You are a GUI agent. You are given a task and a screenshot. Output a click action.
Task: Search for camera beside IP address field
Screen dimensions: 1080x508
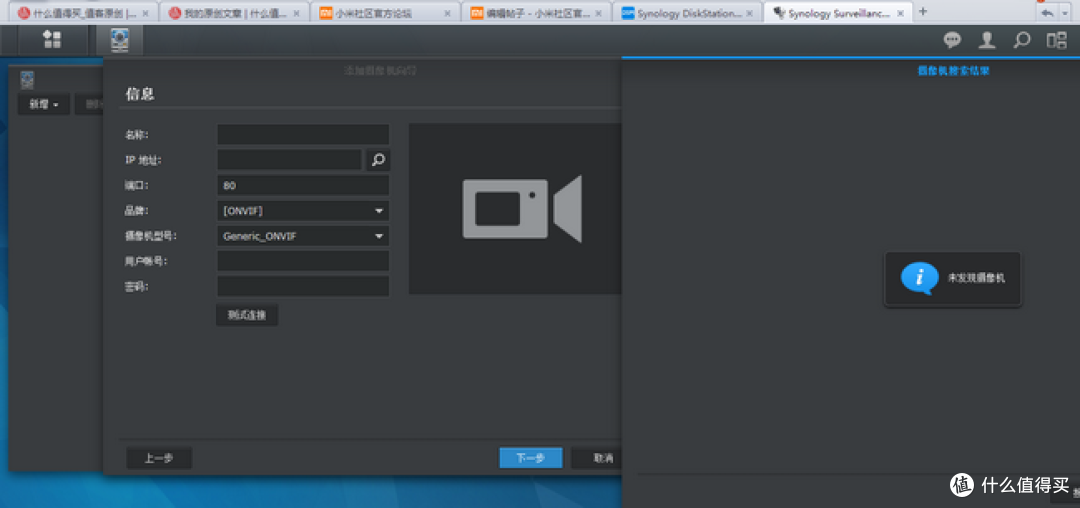378,160
